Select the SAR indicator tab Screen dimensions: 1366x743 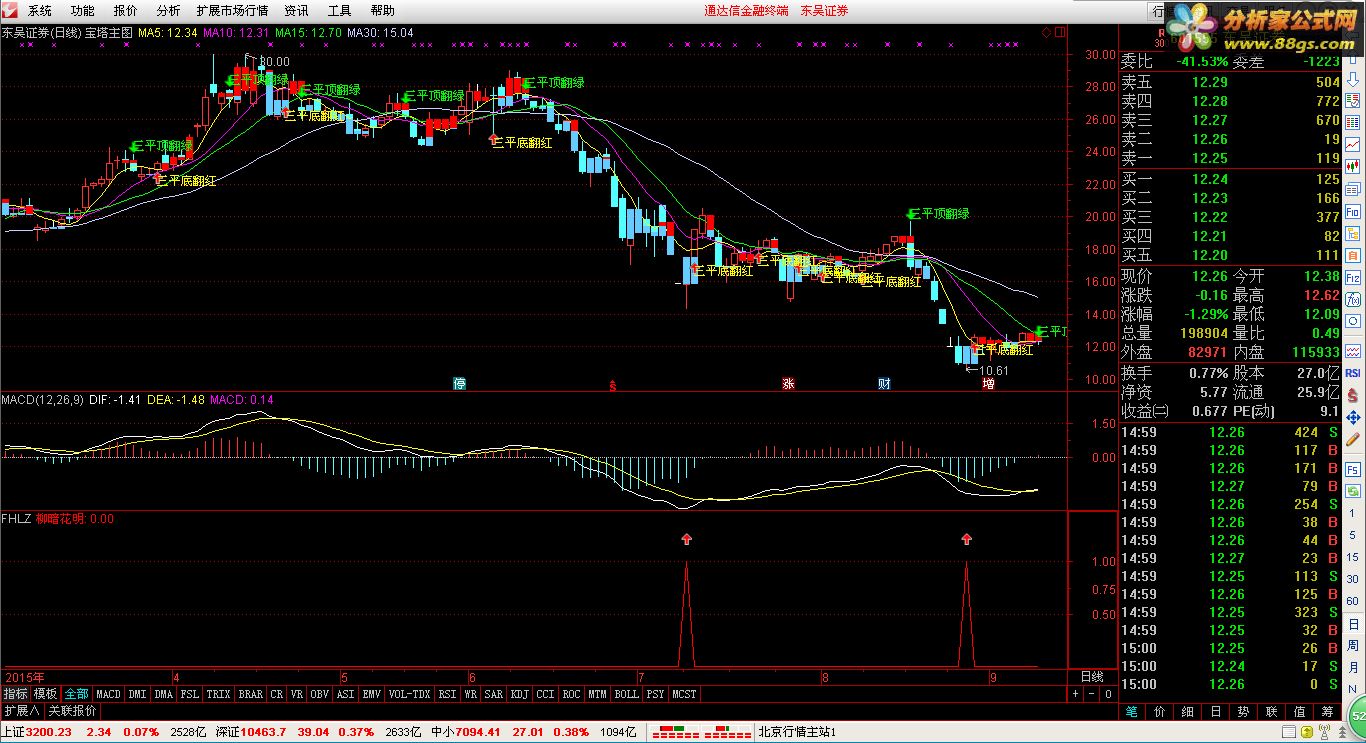[x=493, y=694]
